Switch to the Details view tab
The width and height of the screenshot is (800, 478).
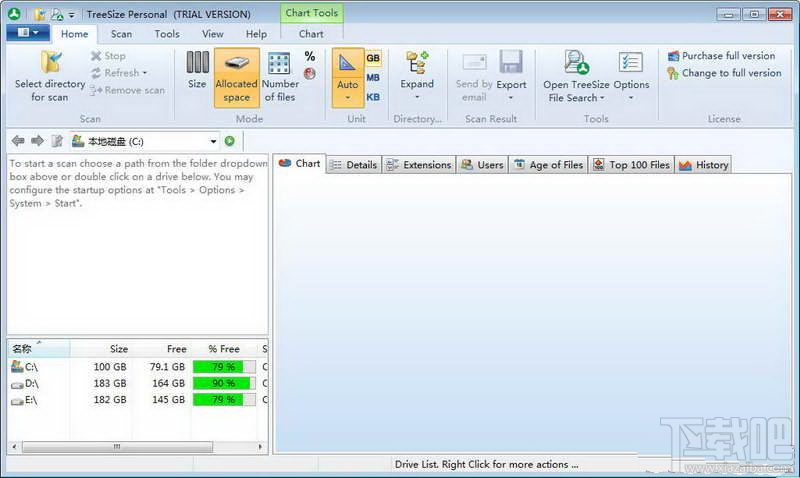tap(354, 165)
